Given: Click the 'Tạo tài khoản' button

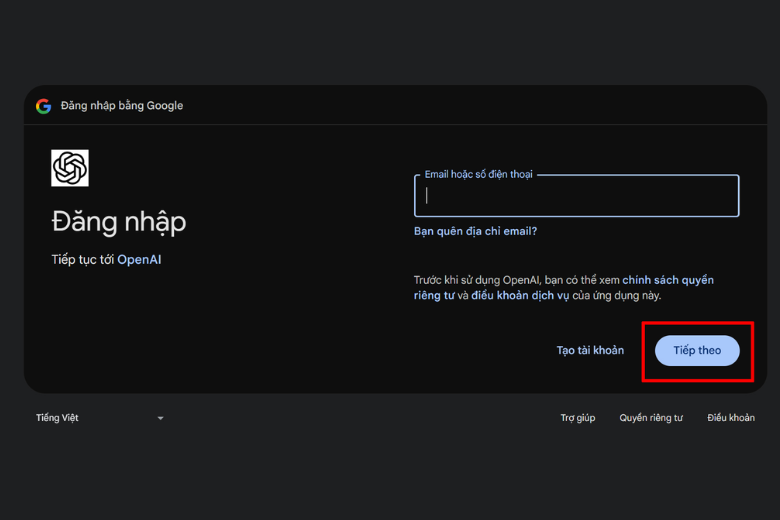Looking at the screenshot, I should (590, 350).
